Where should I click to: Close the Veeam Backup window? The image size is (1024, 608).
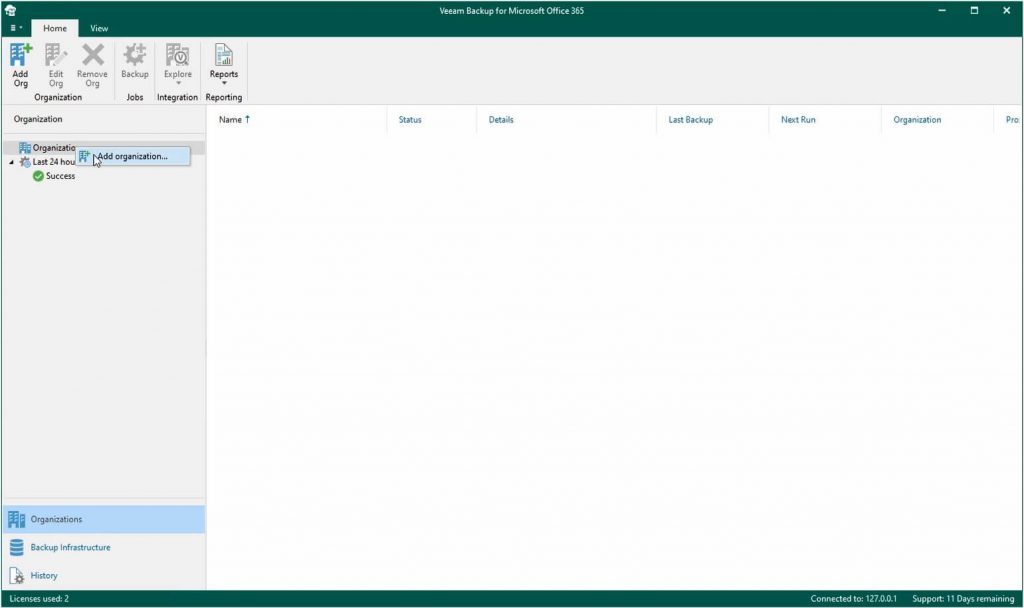(1006, 10)
